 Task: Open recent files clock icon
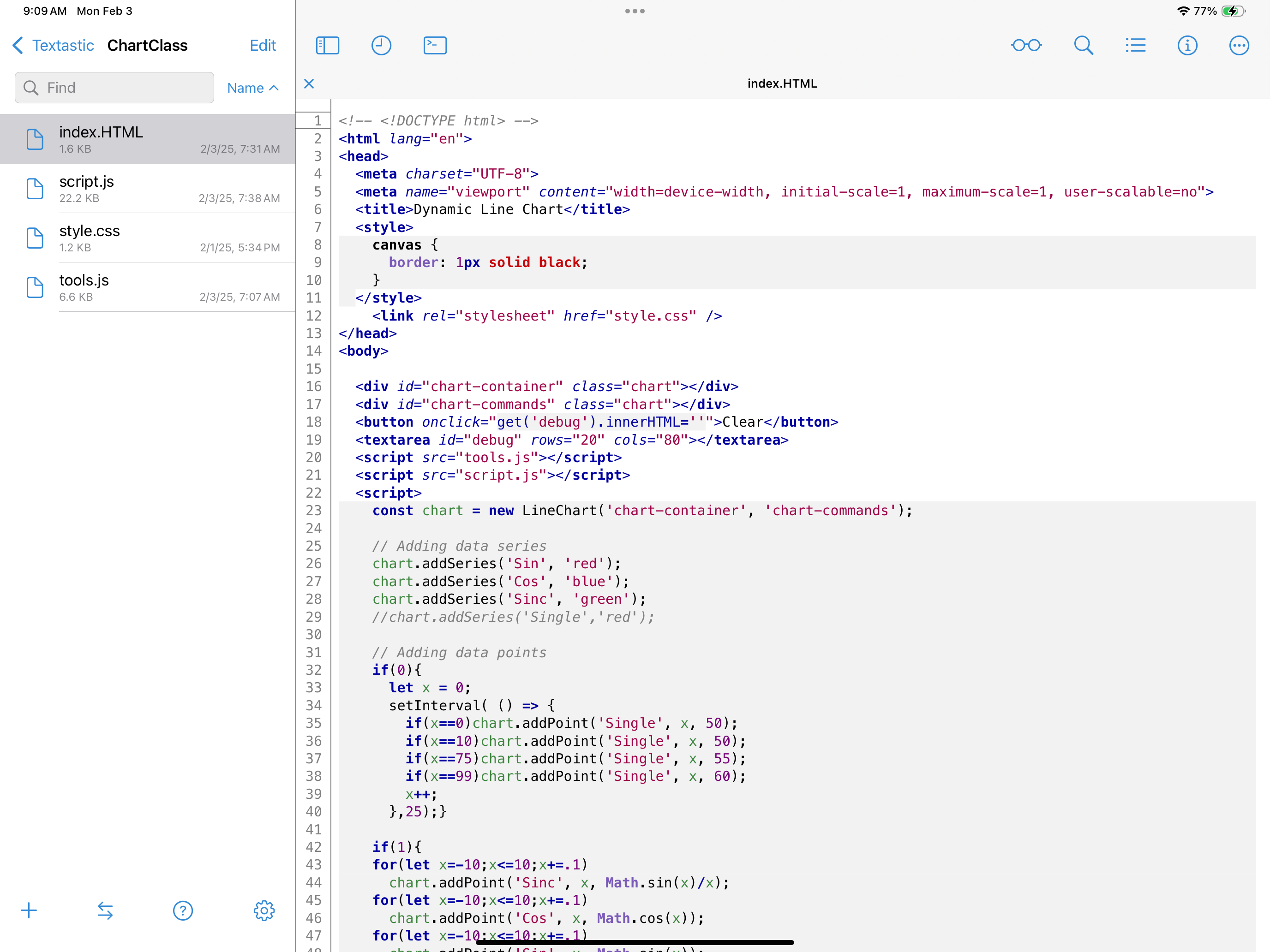pyautogui.click(x=381, y=45)
